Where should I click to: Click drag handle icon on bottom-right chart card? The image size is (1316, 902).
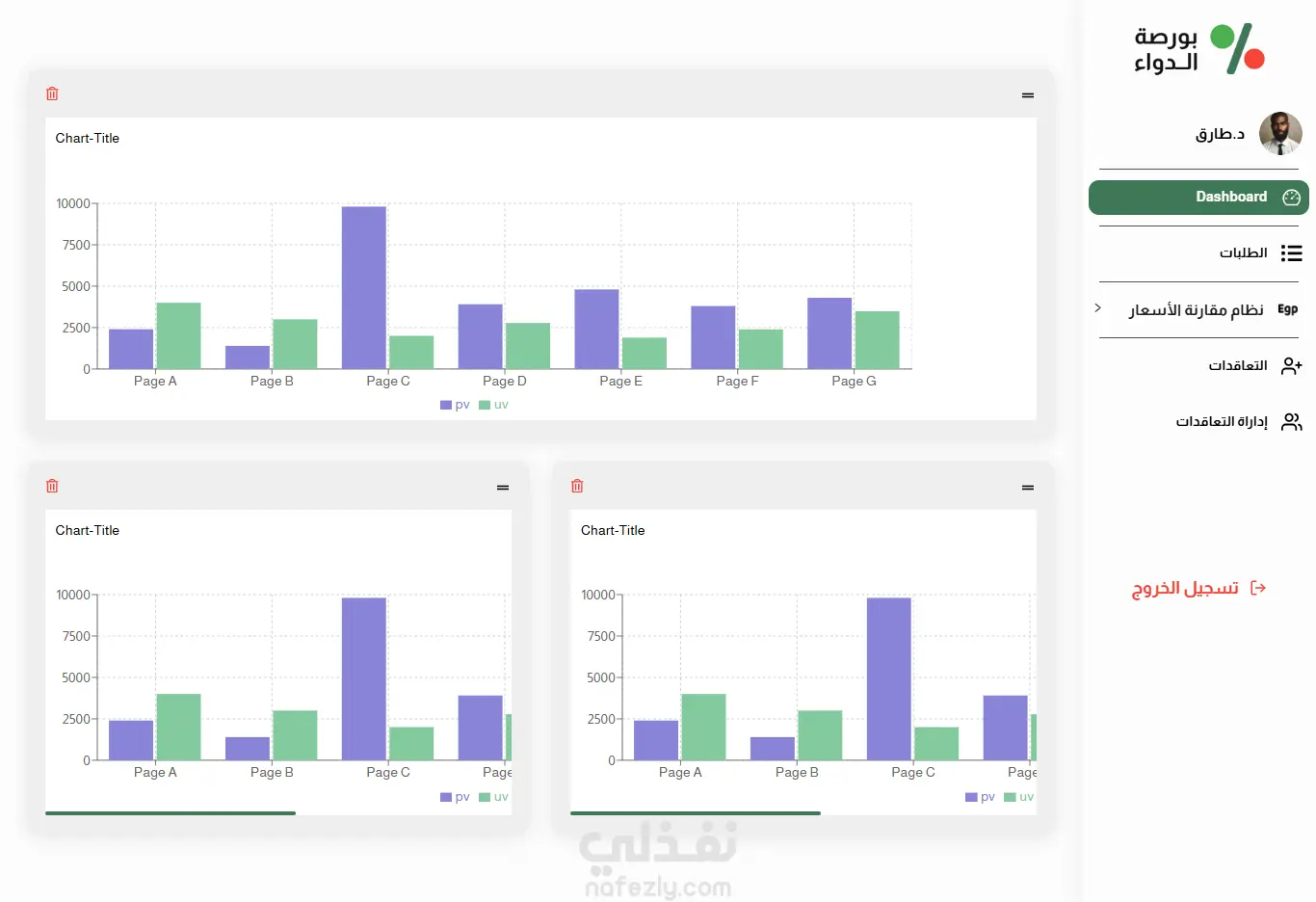point(1028,488)
